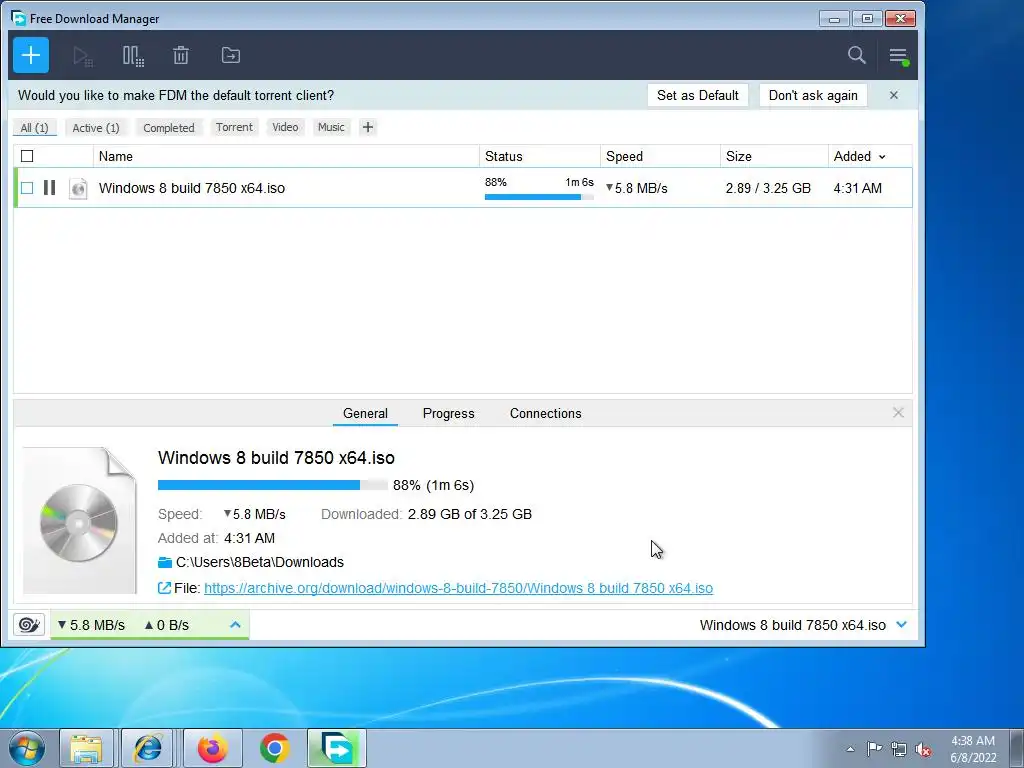Select the All (1) filter tab

[35, 127]
